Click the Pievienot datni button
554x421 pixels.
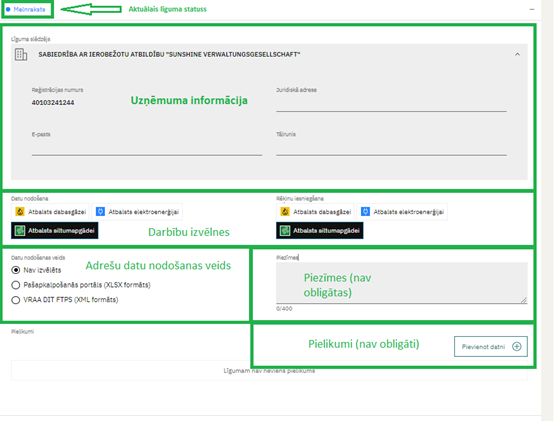click(x=491, y=346)
